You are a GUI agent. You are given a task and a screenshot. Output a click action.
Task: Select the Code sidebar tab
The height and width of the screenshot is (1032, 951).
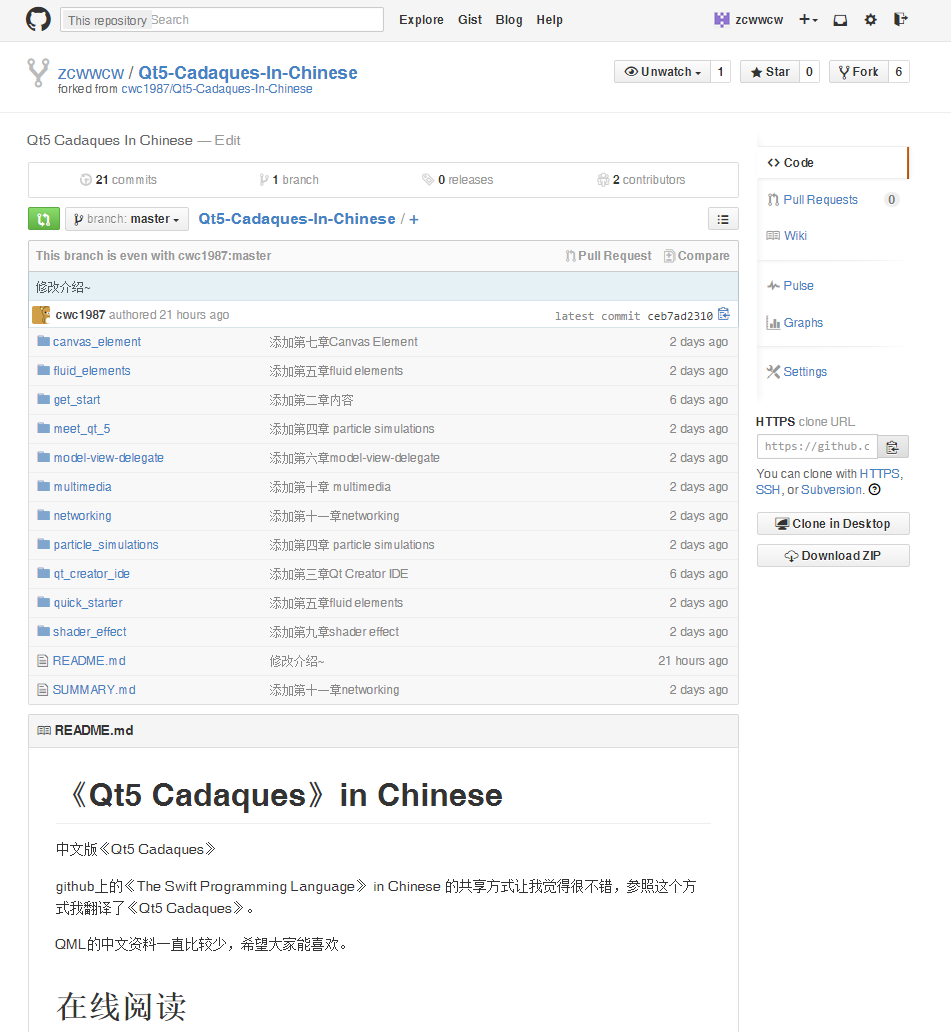(x=833, y=163)
